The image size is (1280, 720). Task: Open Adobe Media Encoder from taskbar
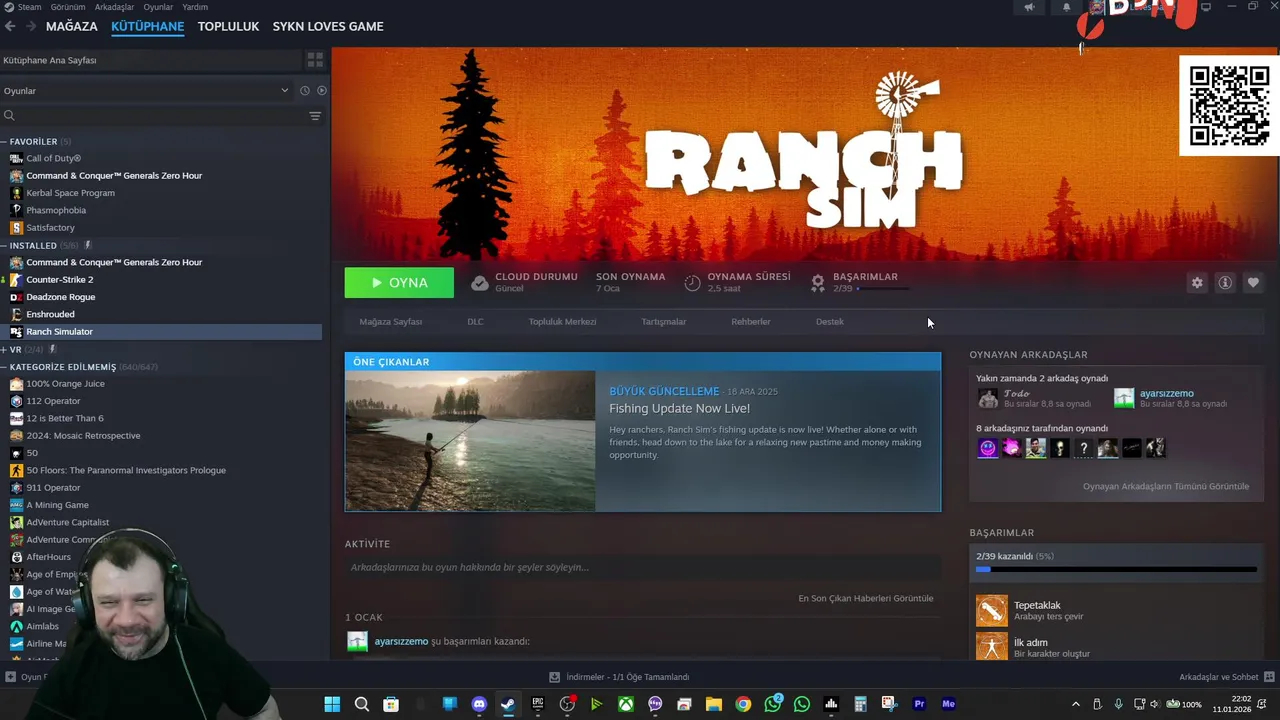click(948, 704)
